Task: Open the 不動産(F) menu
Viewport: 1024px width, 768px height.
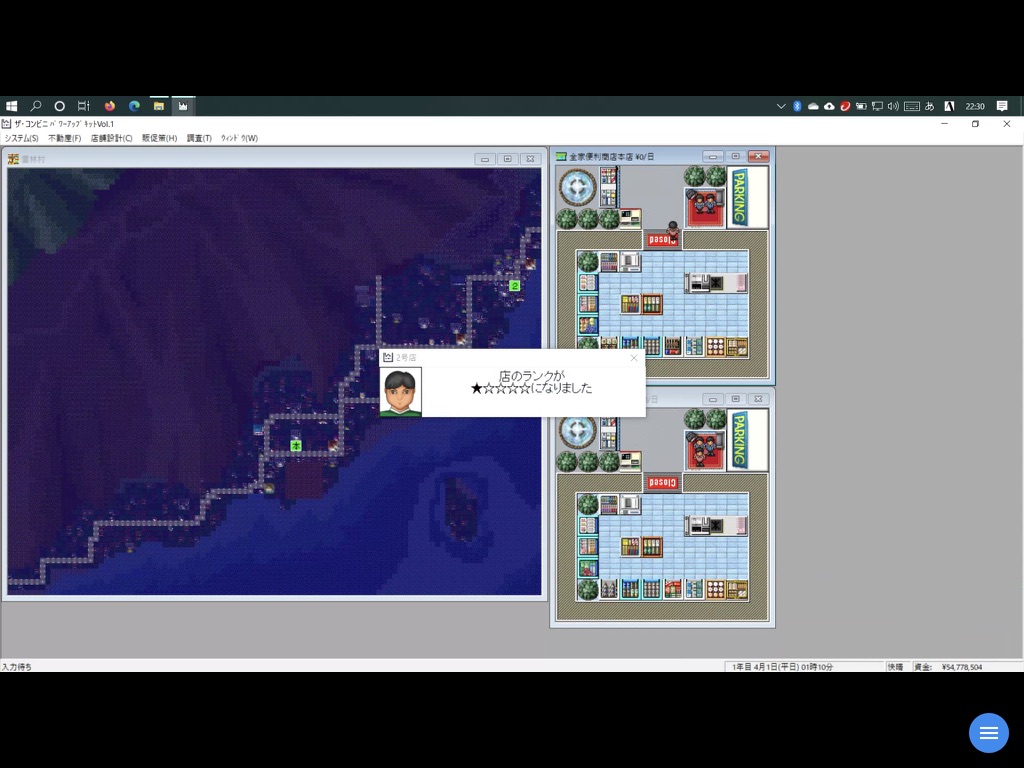Action: pos(64,138)
